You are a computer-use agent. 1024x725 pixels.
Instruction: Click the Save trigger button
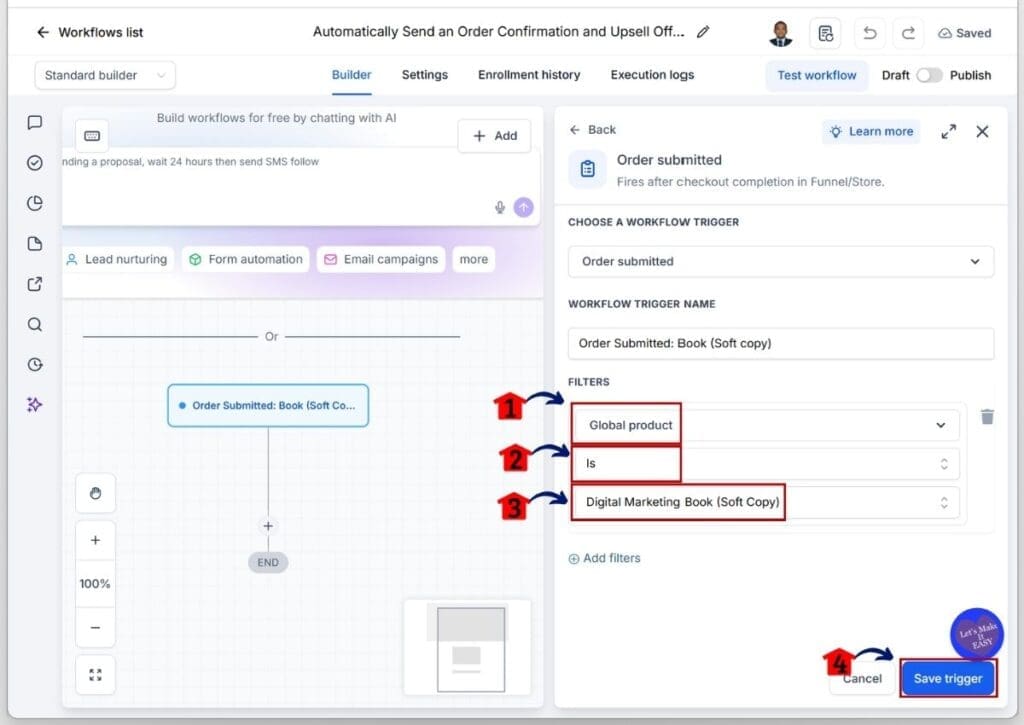(948, 679)
